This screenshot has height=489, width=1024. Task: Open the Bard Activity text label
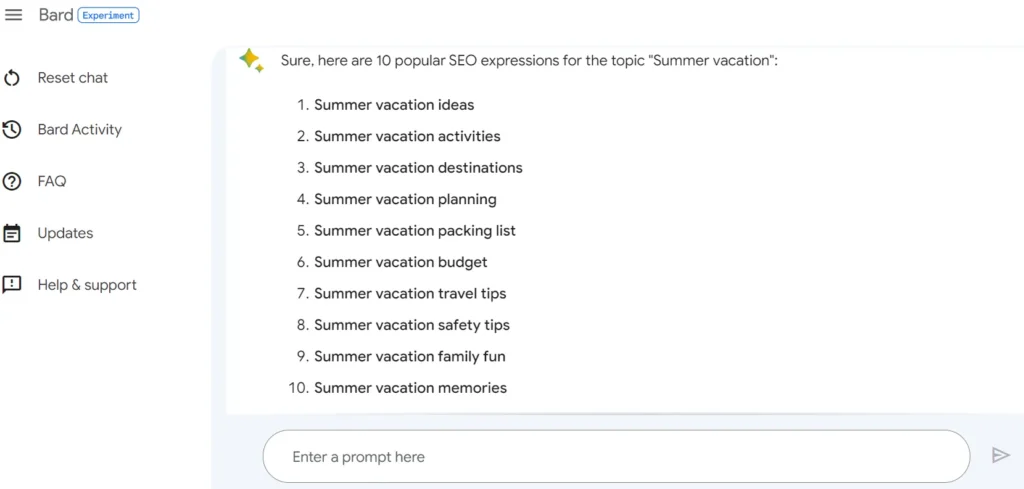click(x=79, y=130)
